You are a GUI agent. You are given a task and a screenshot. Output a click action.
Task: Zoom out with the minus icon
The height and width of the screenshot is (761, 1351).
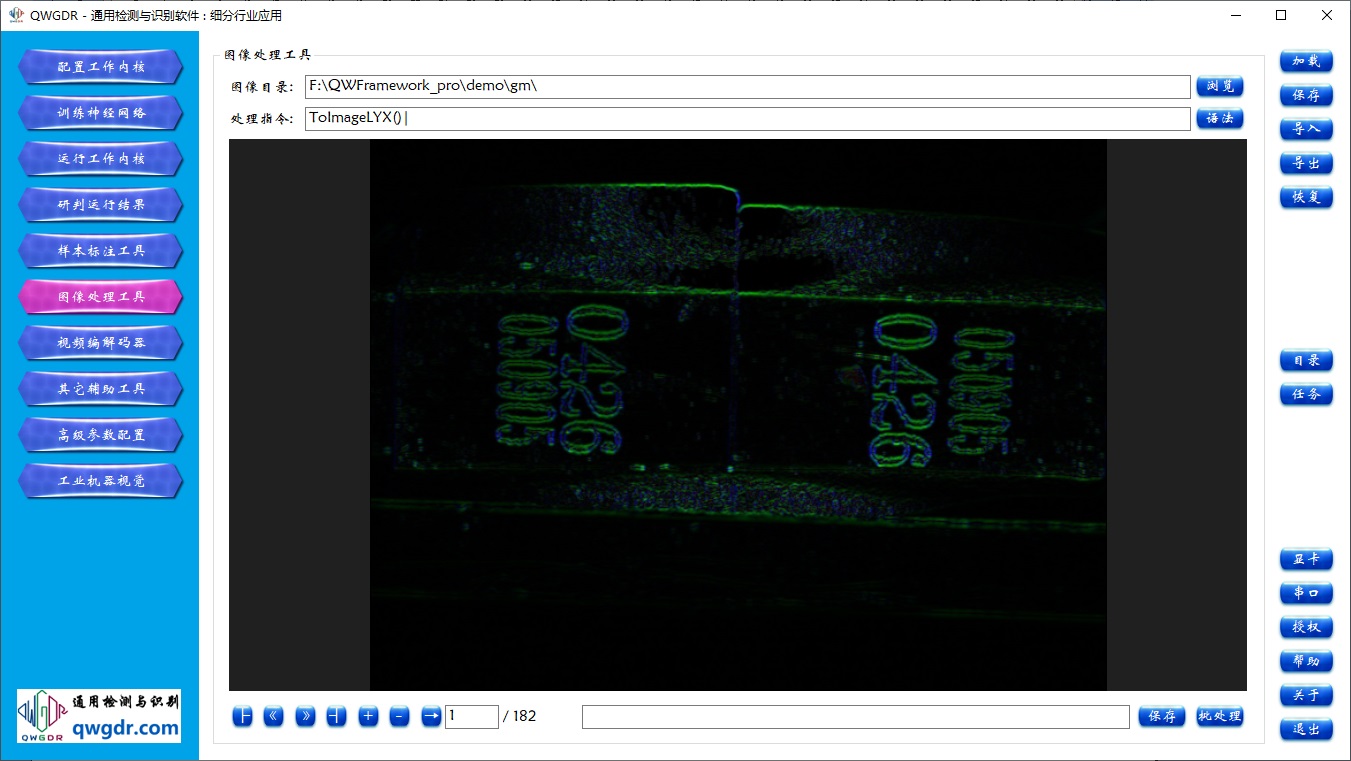click(x=399, y=716)
